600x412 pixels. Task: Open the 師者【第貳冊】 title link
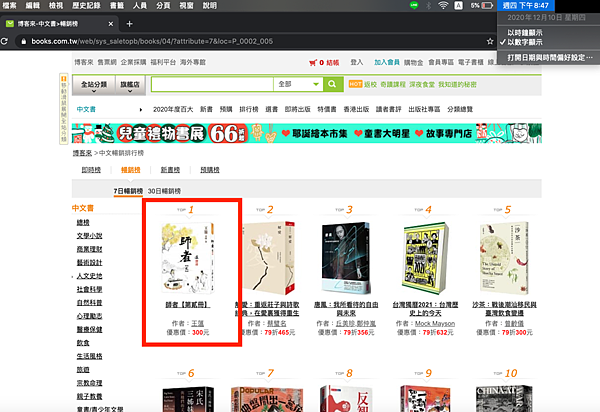pos(188,305)
